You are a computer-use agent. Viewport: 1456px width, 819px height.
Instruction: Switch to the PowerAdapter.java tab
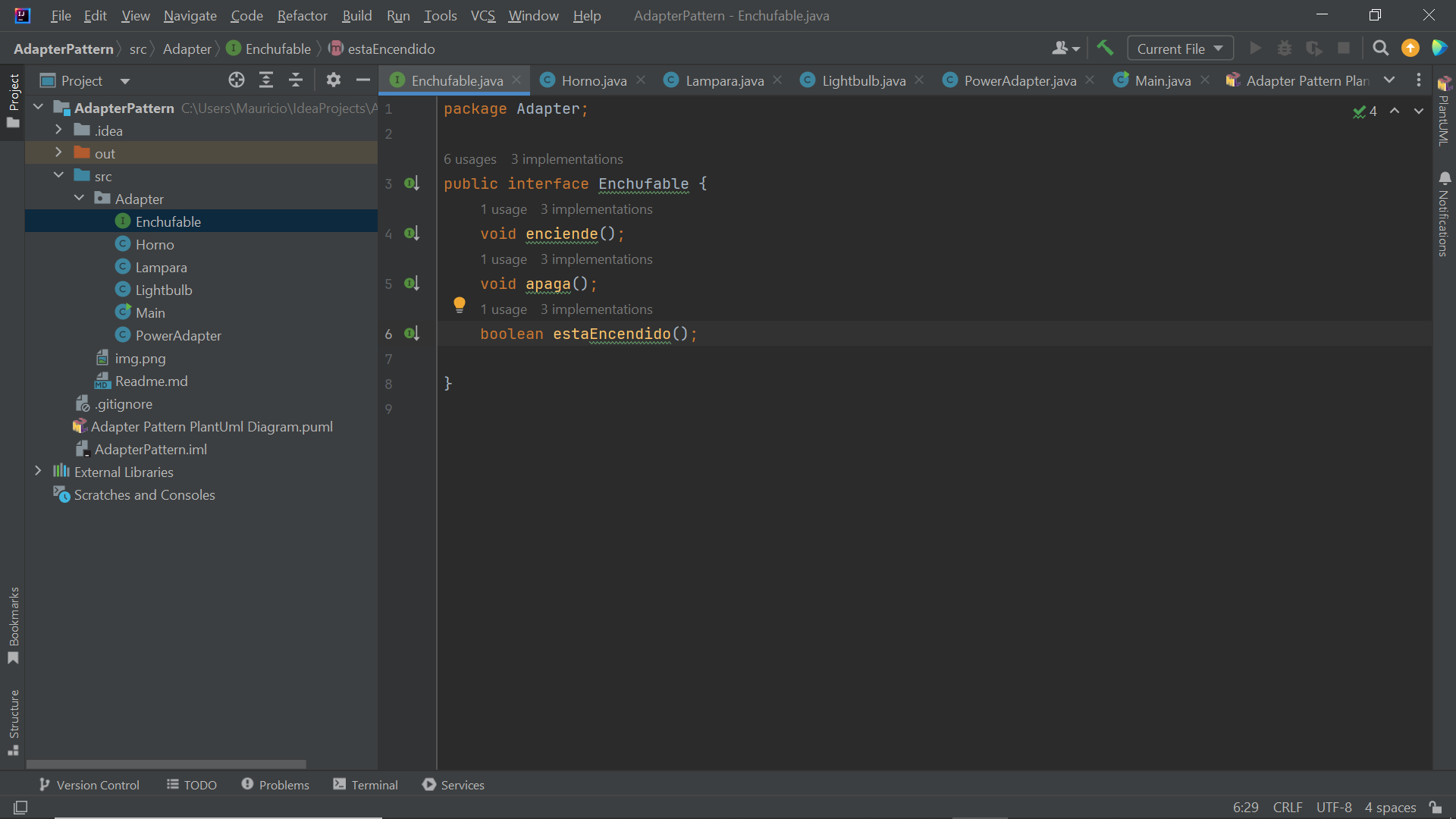1020,80
